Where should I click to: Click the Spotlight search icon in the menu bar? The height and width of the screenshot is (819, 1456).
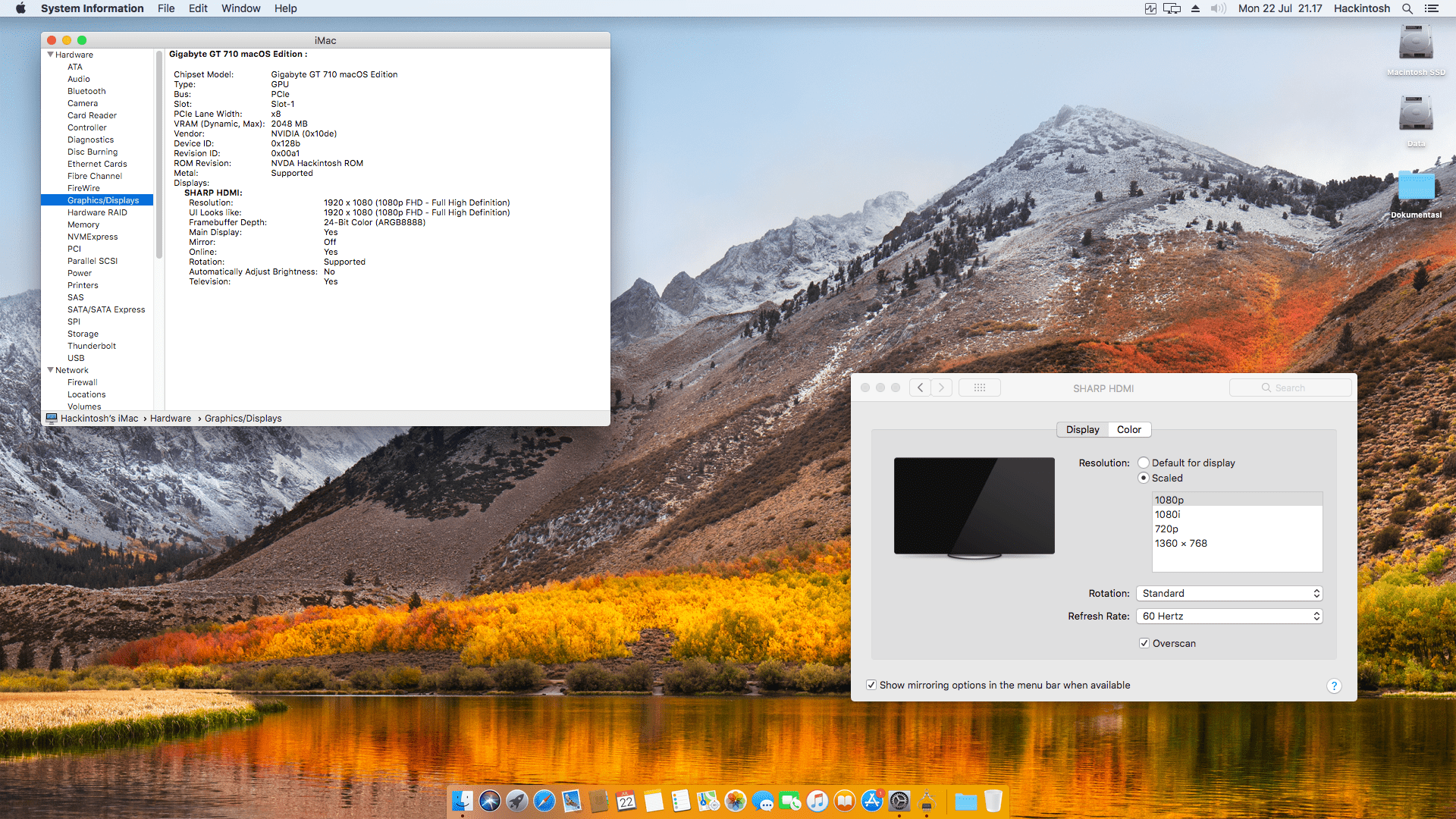coord(1407,8)
